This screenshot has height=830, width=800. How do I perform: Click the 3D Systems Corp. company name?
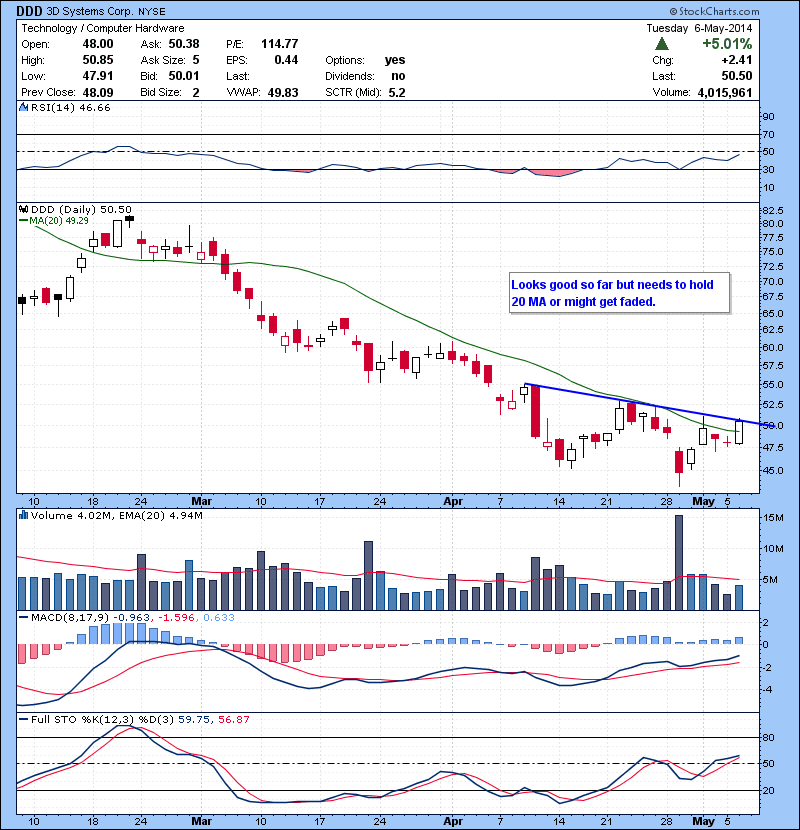(x=90, y=11)
